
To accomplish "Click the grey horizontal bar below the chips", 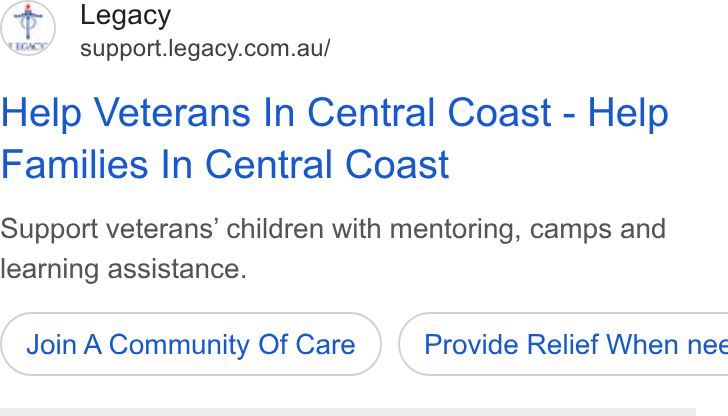I will pyautogui.click(x=348, y=412).
